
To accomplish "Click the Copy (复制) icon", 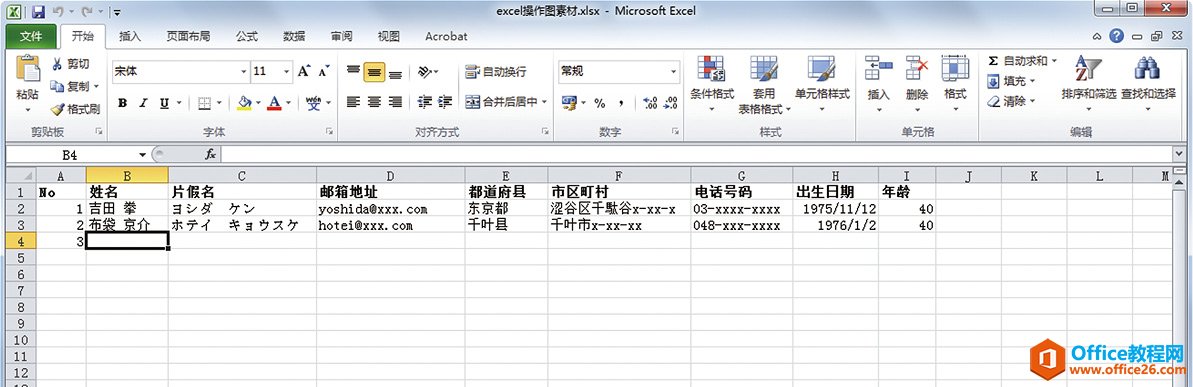I will pos(57,87).
